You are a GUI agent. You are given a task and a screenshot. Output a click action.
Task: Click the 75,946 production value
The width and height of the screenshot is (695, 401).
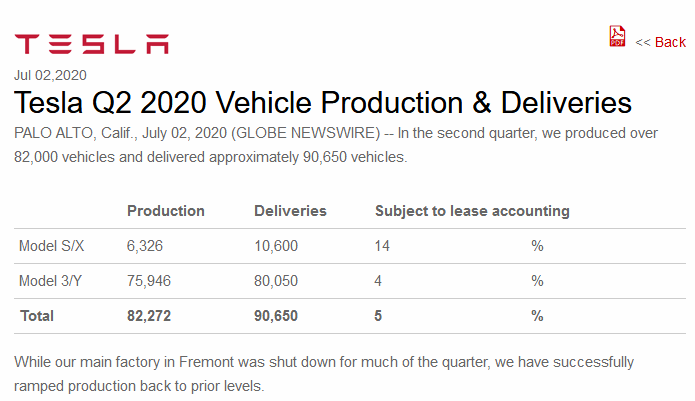coord(149,281)
